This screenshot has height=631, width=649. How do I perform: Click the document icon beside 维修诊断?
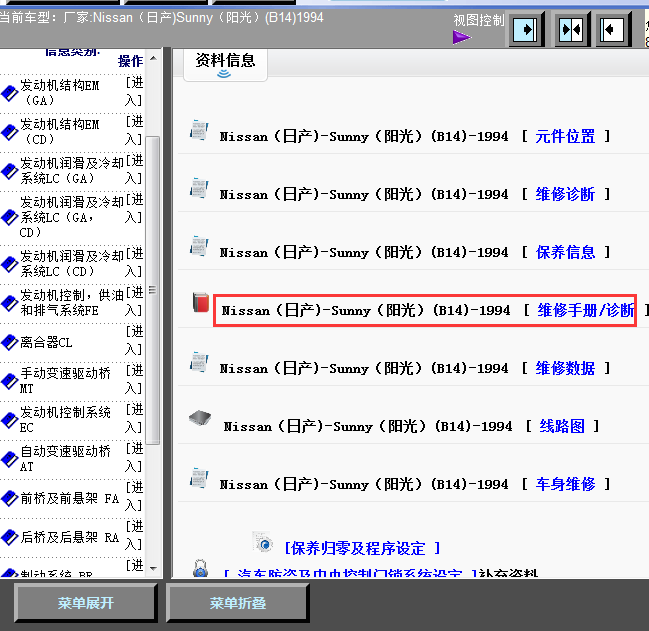(199, 187)
